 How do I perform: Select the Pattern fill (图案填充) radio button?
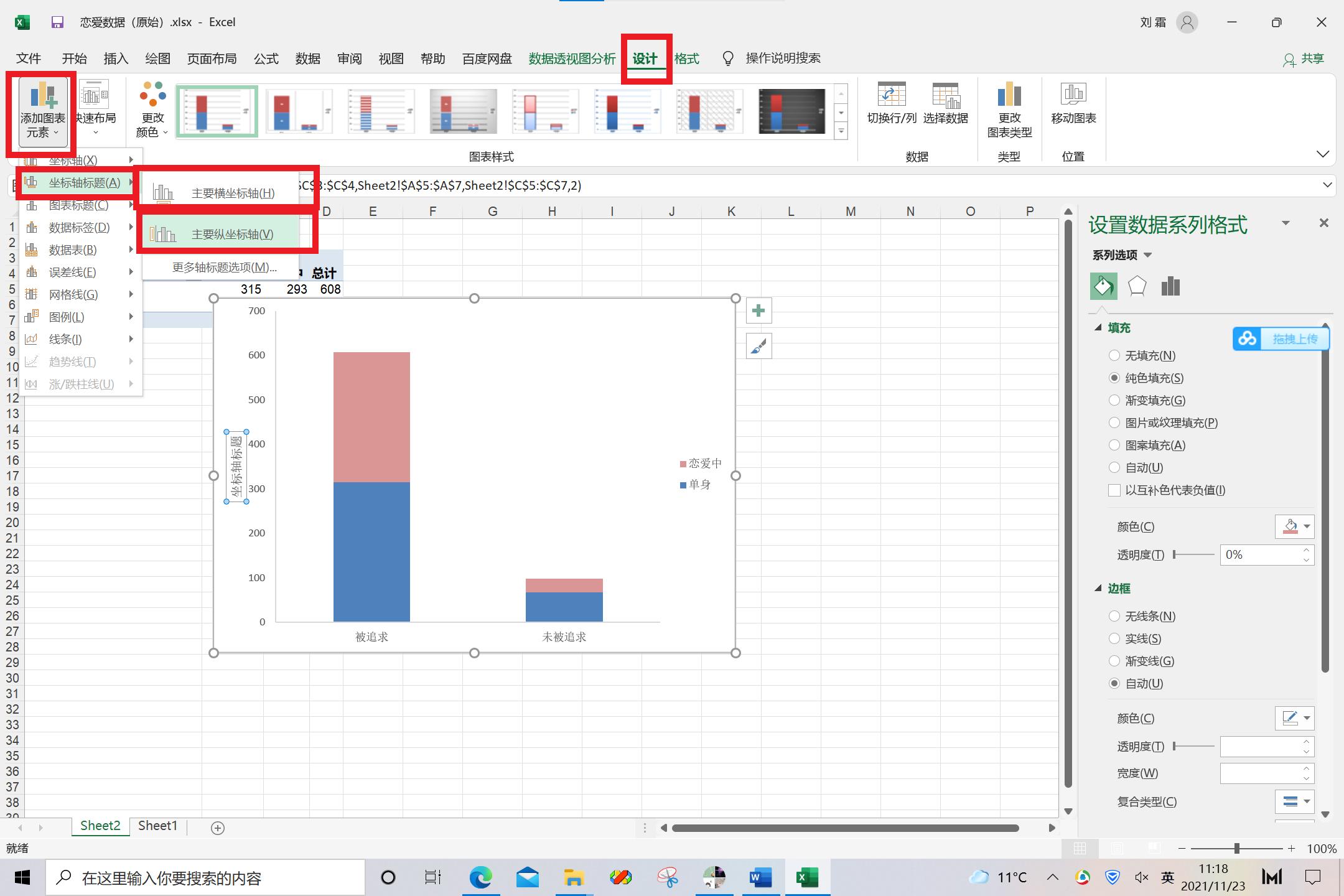click(1114, 445)
